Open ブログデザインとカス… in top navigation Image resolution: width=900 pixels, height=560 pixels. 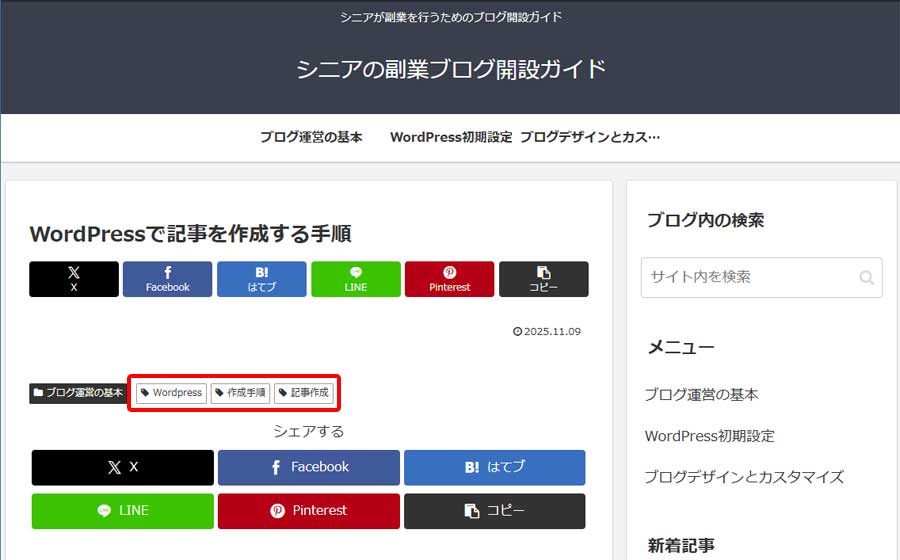[590, 138]
